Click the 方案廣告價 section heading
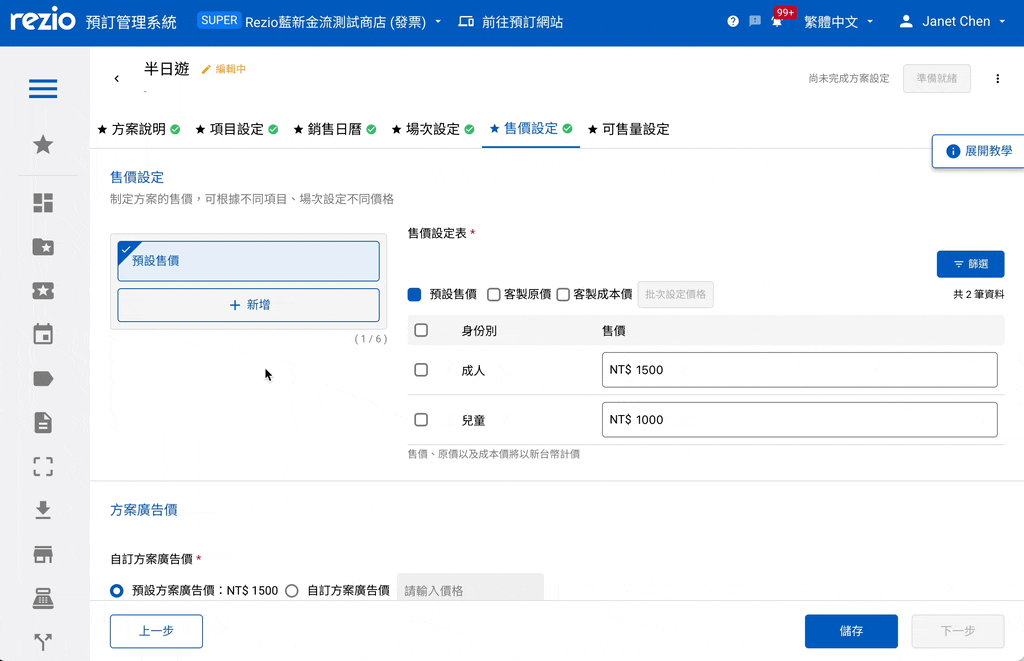 click(144, 510)
